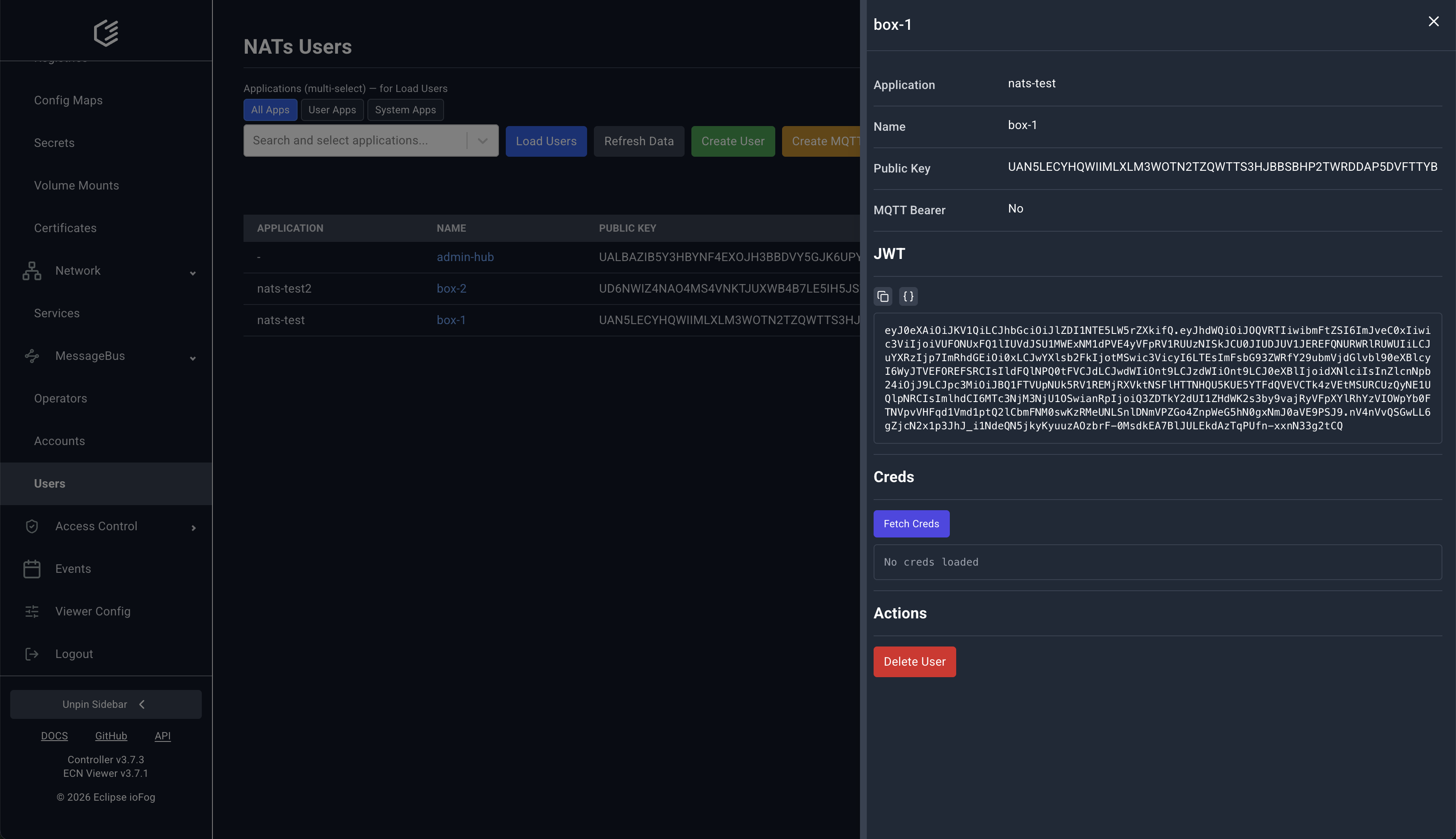1456x839 pixels.
Task: Select the Network icon in sidebar
Action: tap(31, 270)
